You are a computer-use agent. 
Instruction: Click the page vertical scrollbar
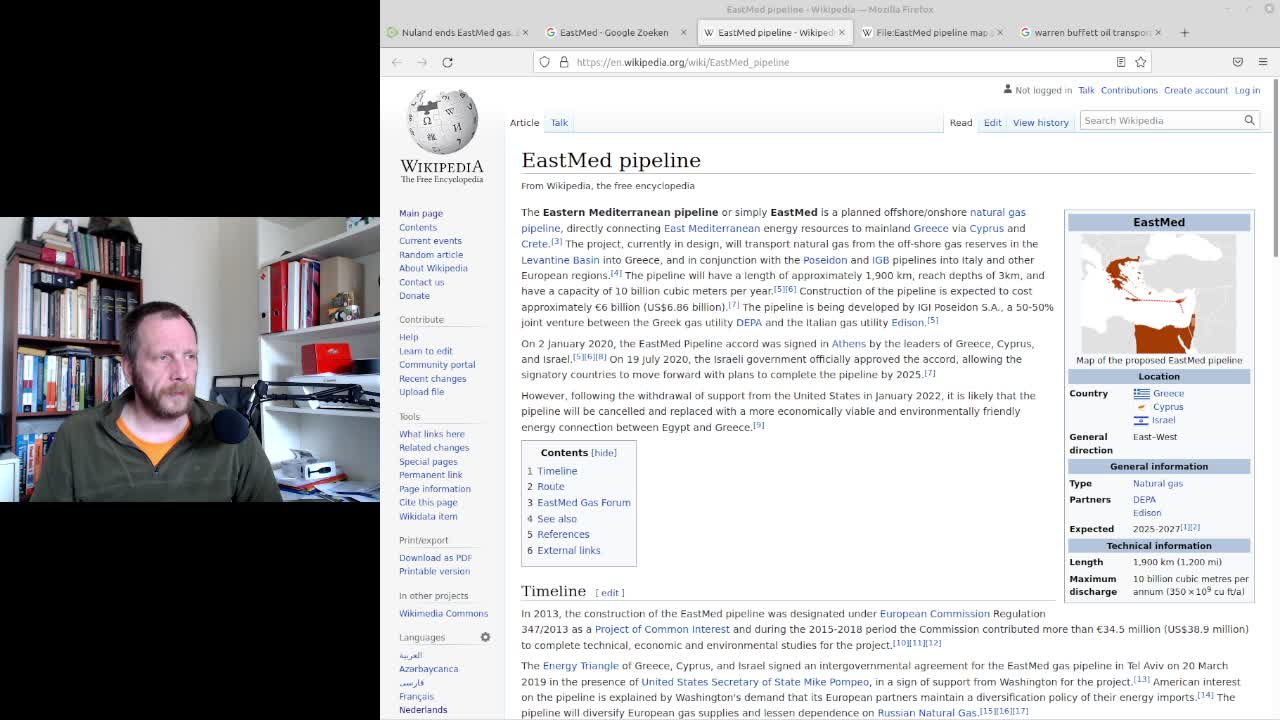(1276, 170)
